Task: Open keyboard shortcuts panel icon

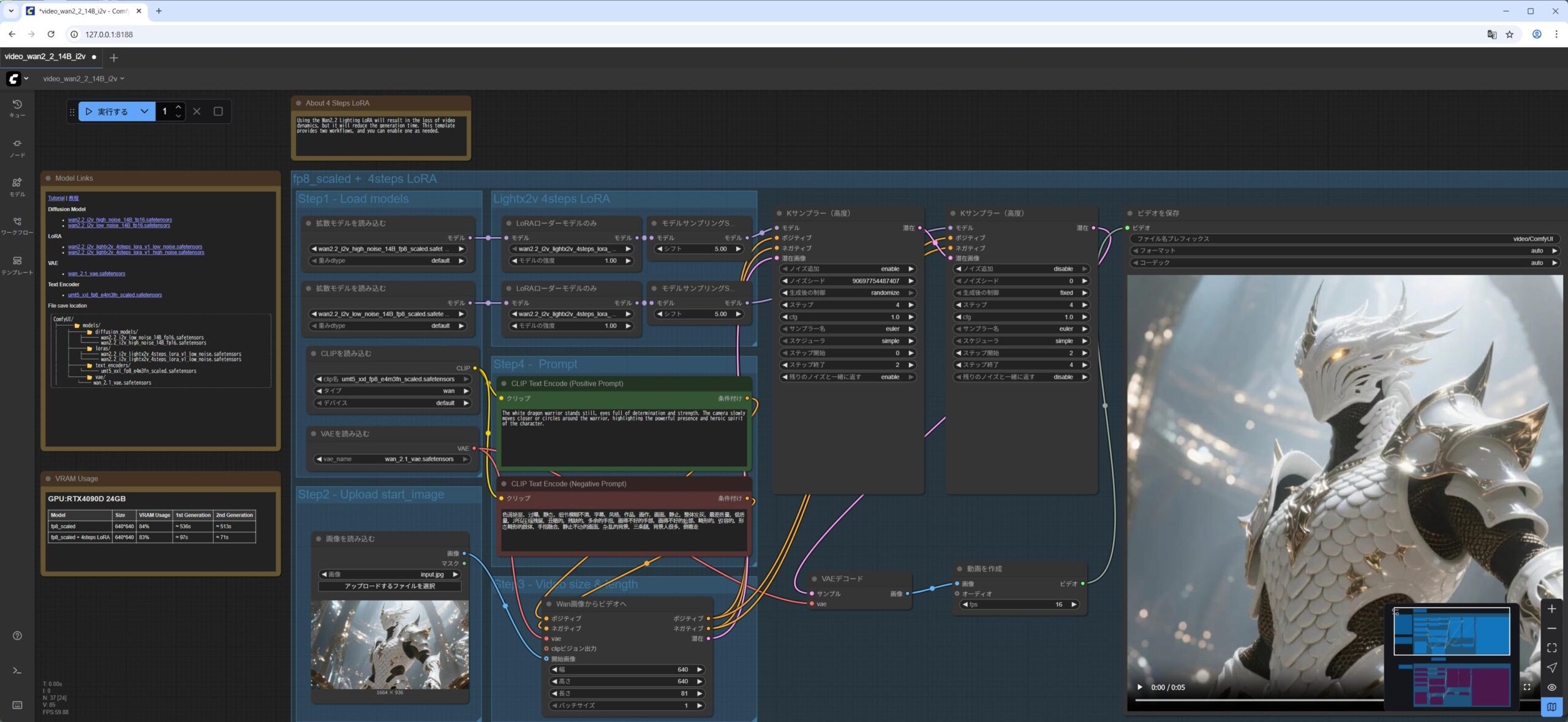Action: [x=17, y=705]
